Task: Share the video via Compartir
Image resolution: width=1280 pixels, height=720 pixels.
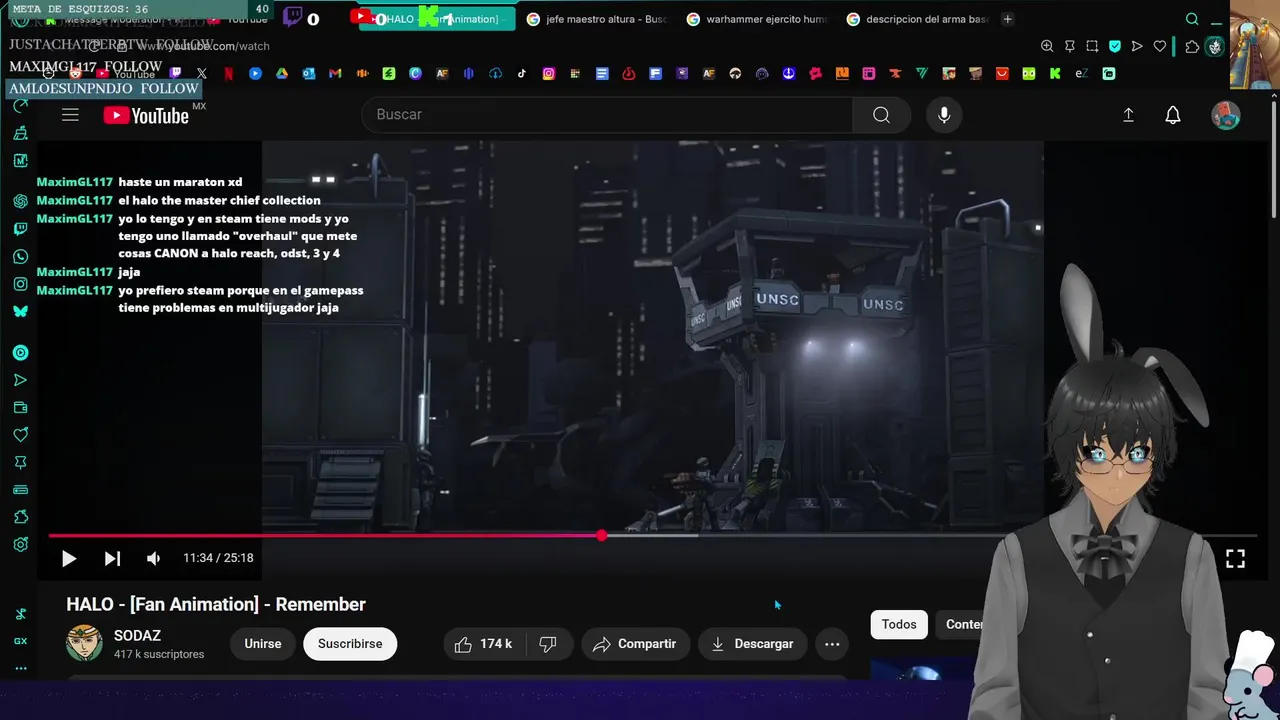Action: pos(635,644)
